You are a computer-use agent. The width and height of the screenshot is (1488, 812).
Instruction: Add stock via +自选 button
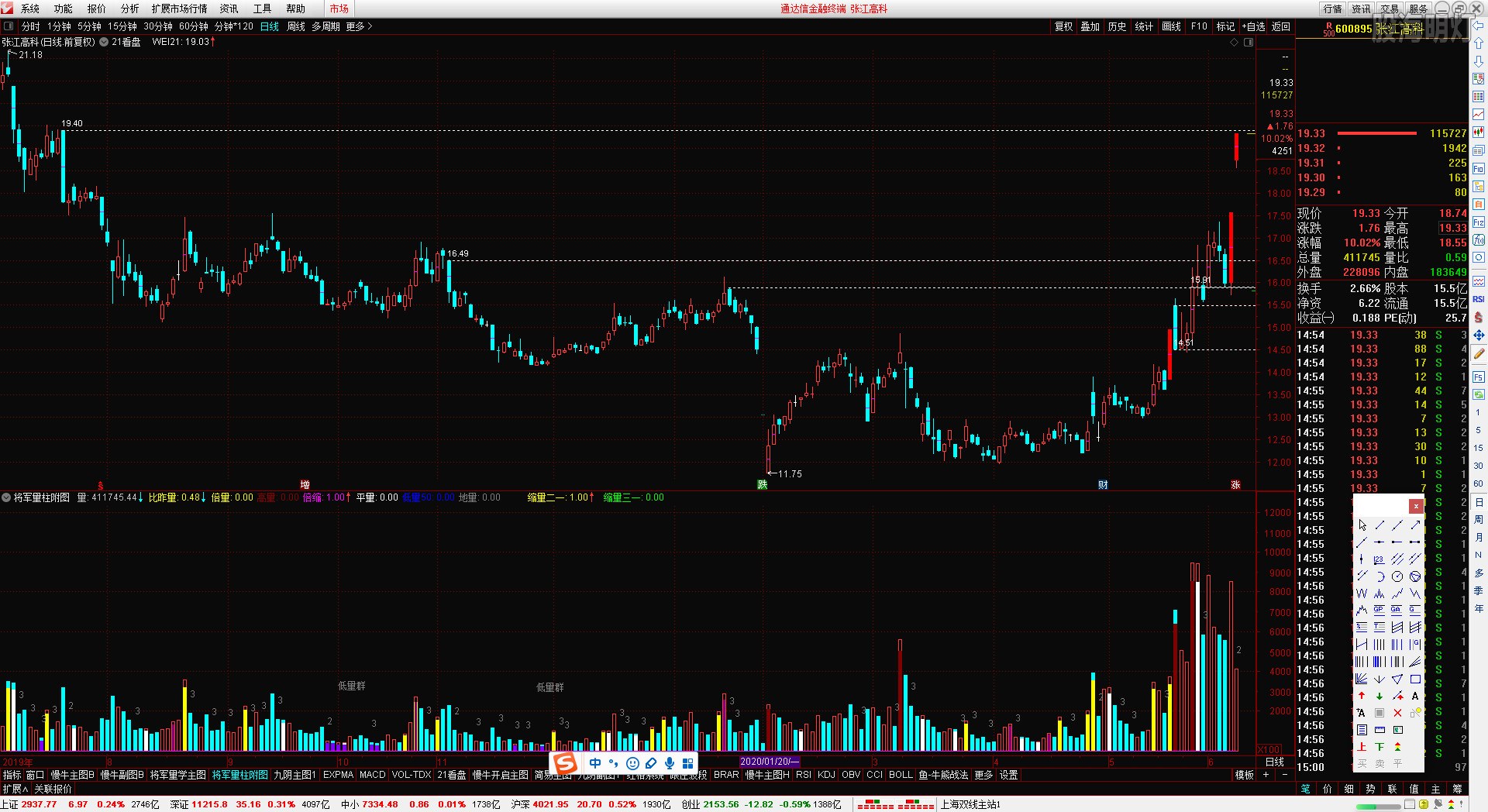(x=1253, y=26)
